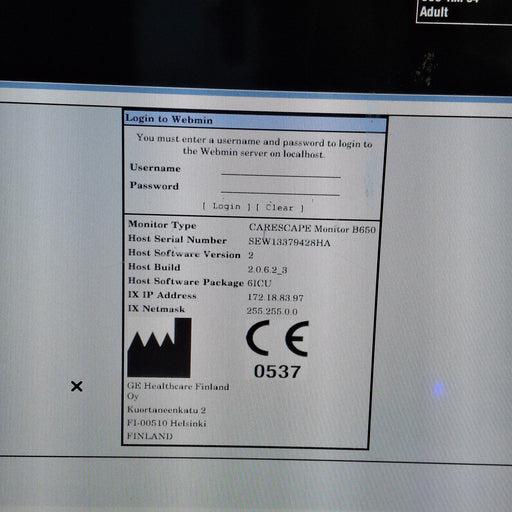Click the CARESCAPE Monitor B650 type value

[312, 229]
